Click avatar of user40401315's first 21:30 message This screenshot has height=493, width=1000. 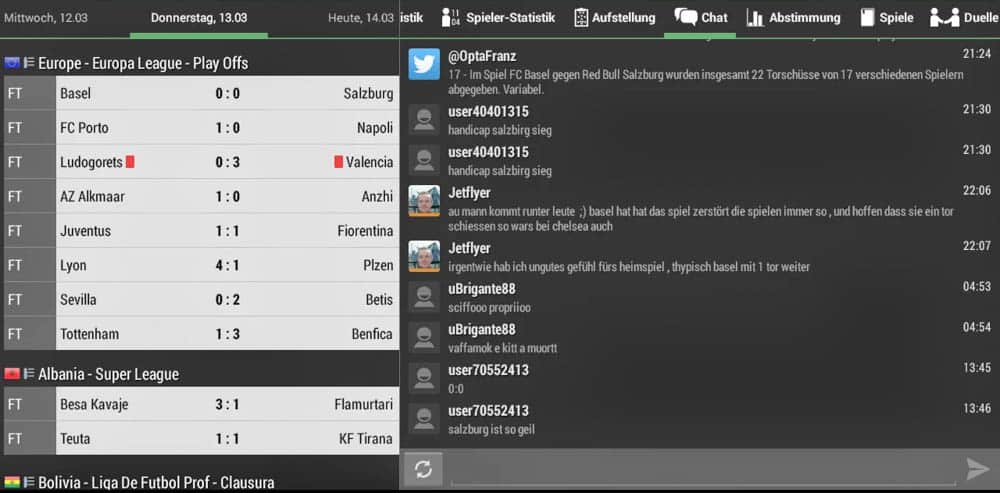[424, 119]
